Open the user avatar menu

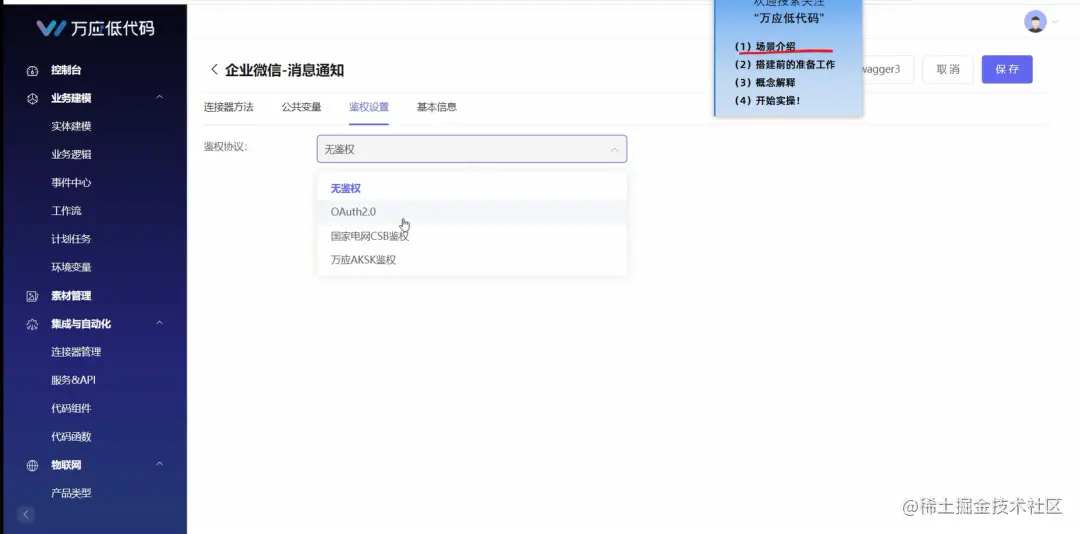pos(1035,22)
